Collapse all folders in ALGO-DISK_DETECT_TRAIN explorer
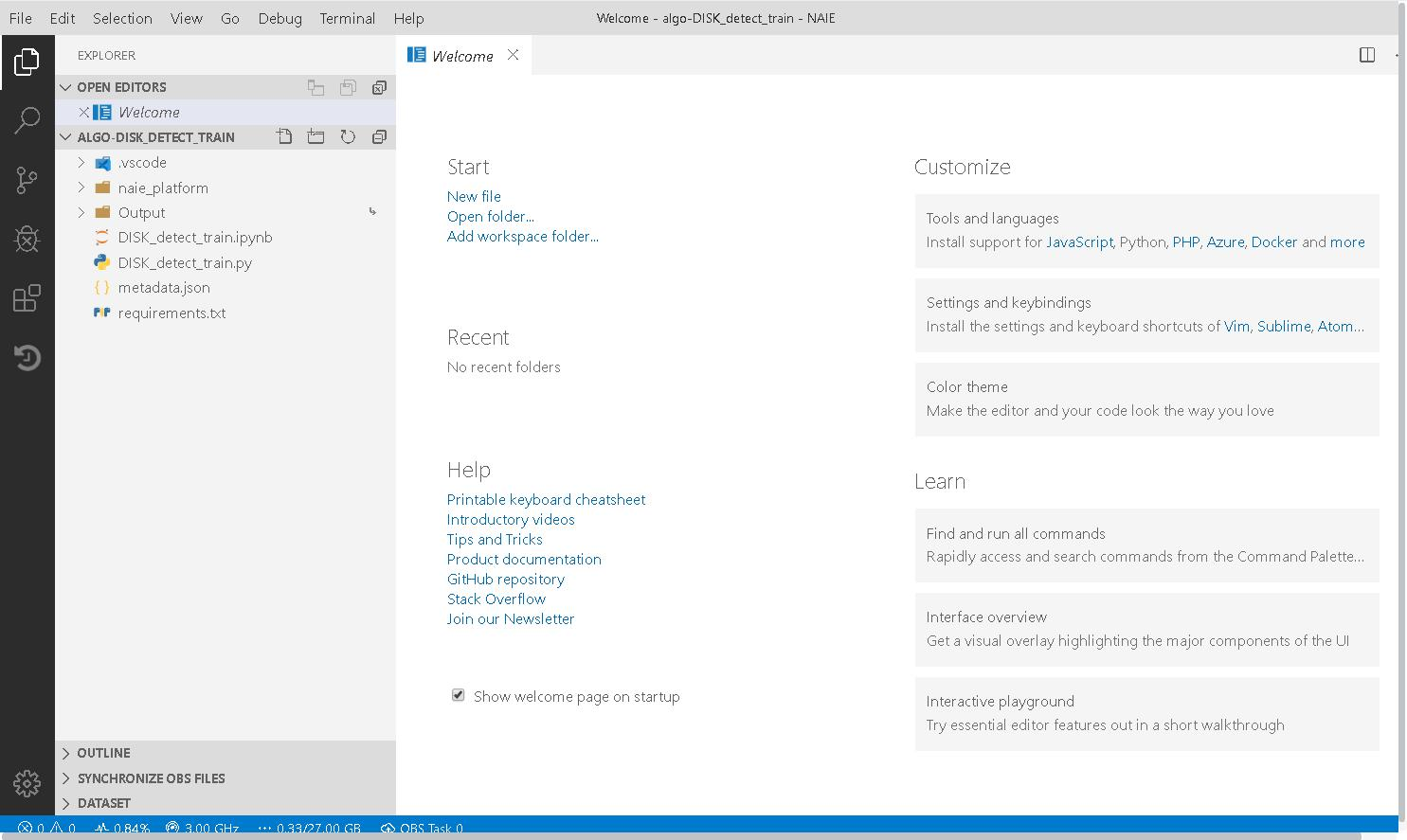Viewport: 1407px width, 840px height. coord(379,137)
